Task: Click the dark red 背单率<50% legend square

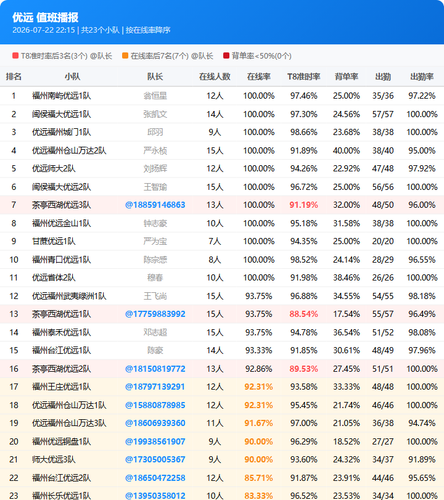Action: pyautogui.click(x=226, y=56)
